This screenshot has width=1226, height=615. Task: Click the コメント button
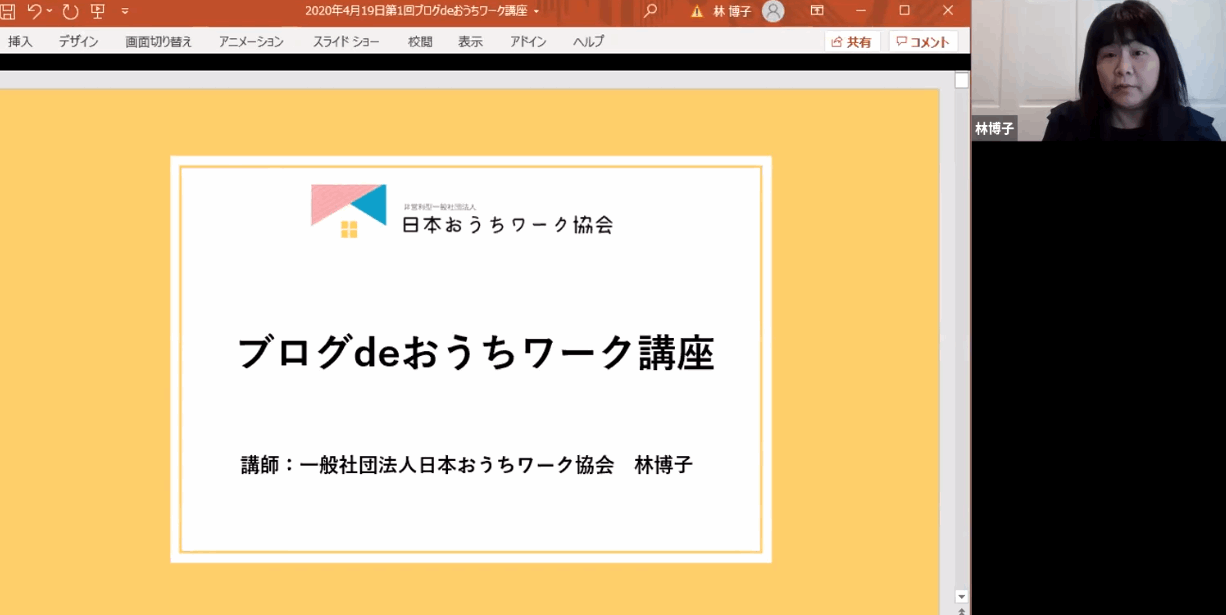pos(923,42)
